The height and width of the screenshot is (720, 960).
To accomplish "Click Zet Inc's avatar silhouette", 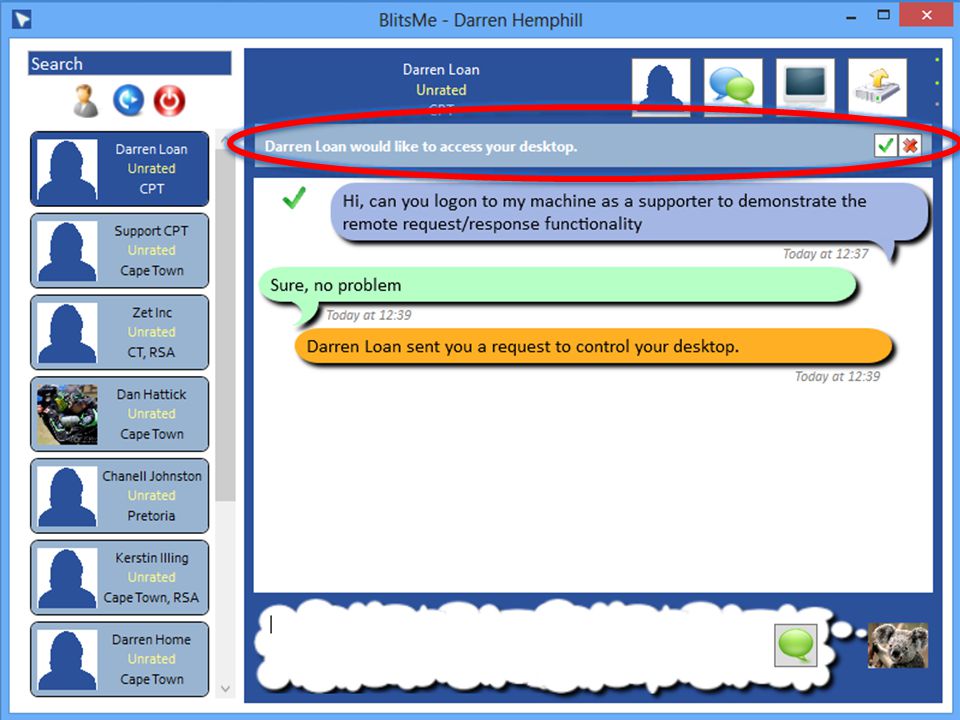I will tap(67, 333).
